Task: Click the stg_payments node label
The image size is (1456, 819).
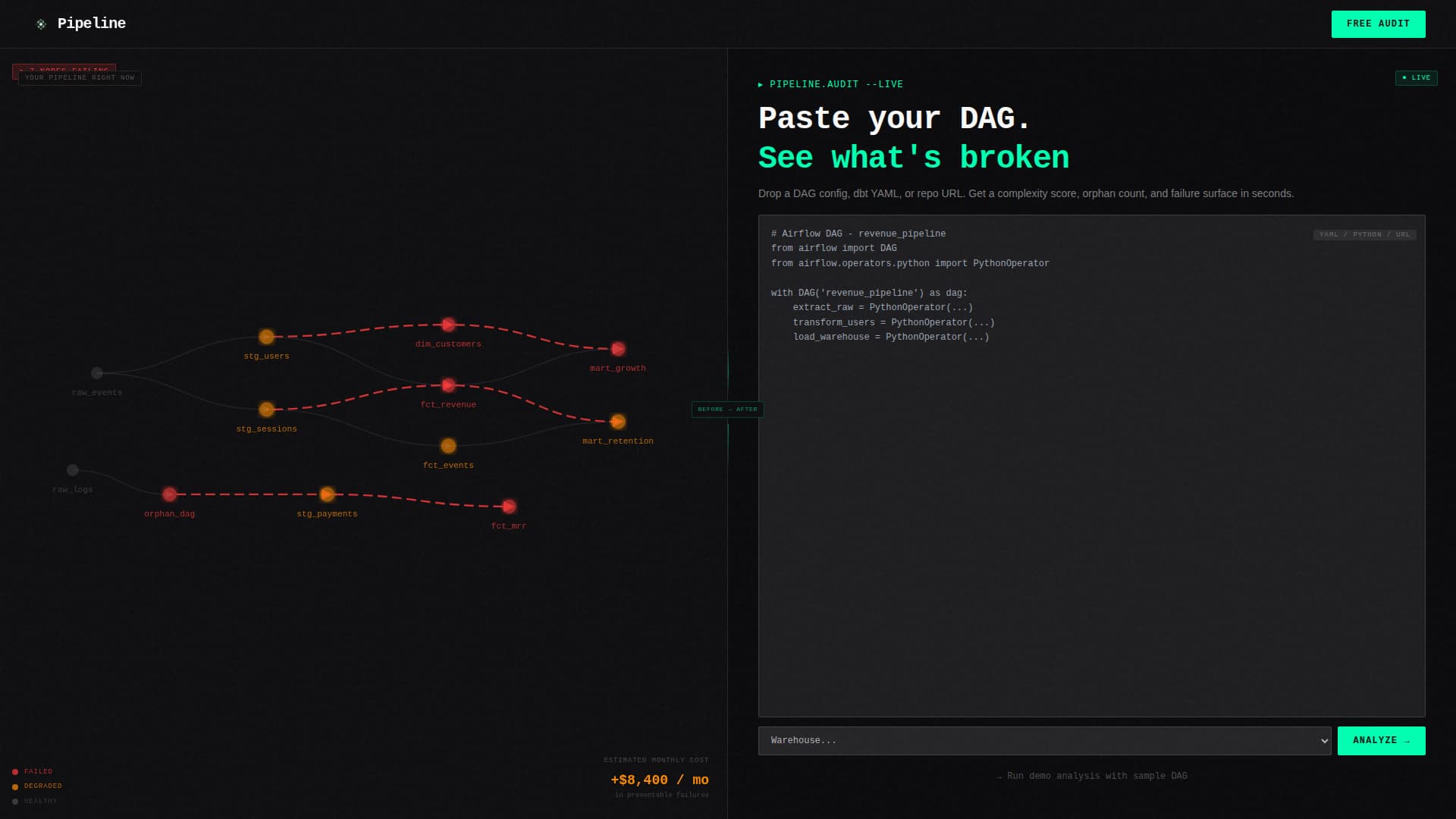Action: pos(327,514)
